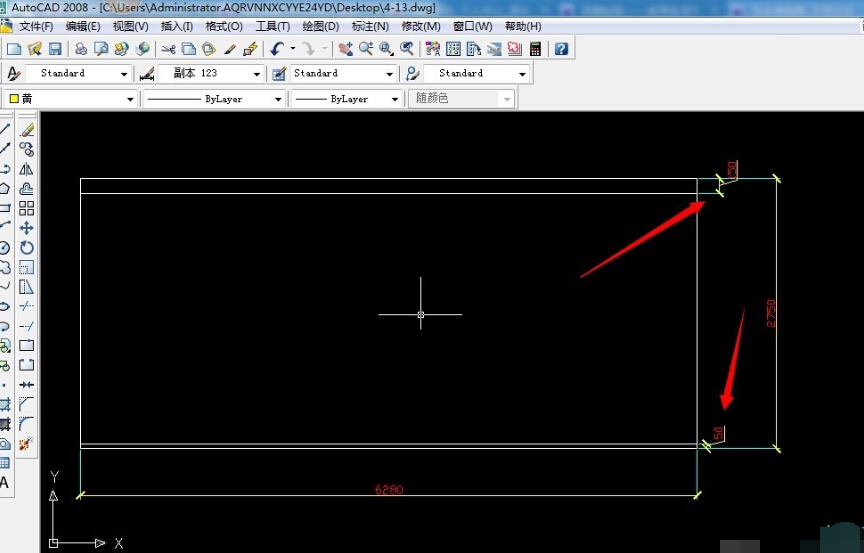Save the drawing with the floppy icon

click(55, 49)
